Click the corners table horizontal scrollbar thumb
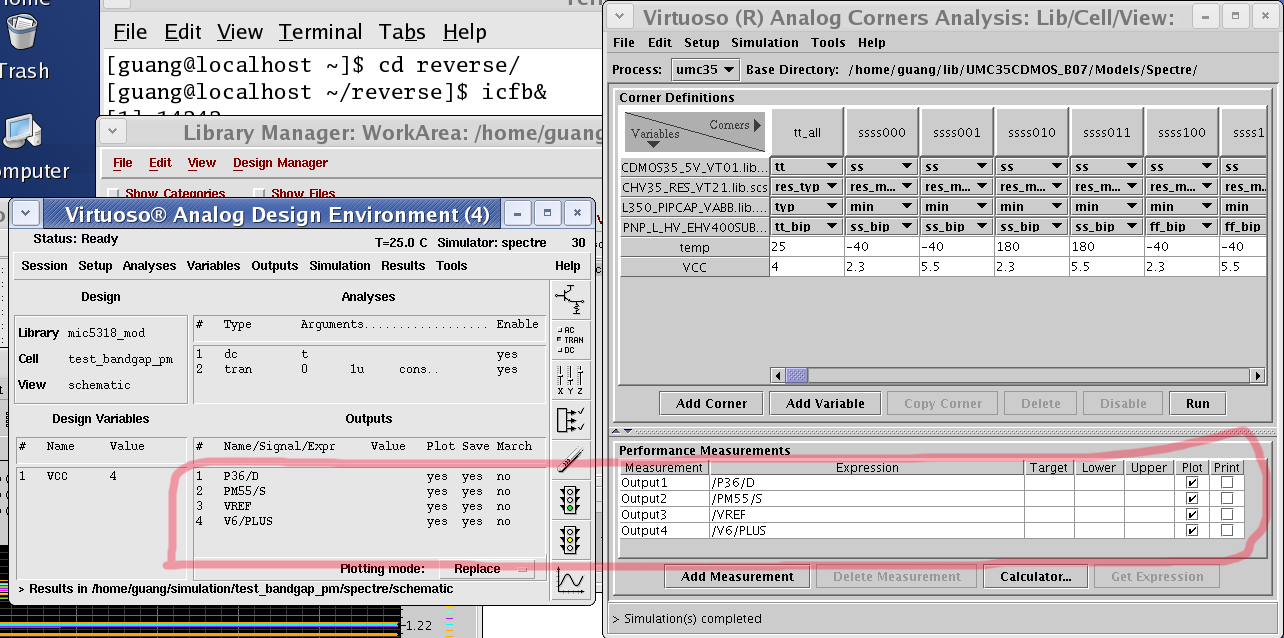This screenshot has height=638, width=1284. click(797, 376)
